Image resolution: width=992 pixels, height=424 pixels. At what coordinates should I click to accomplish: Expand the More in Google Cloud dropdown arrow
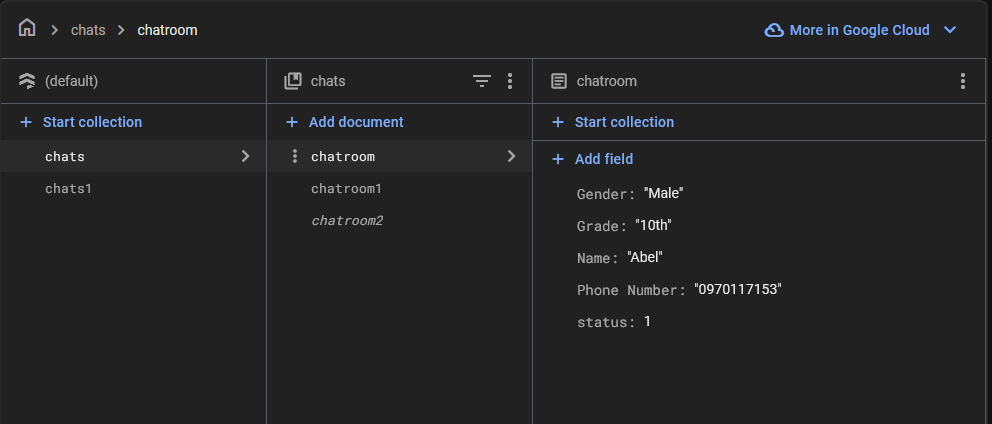coord(950,30)
